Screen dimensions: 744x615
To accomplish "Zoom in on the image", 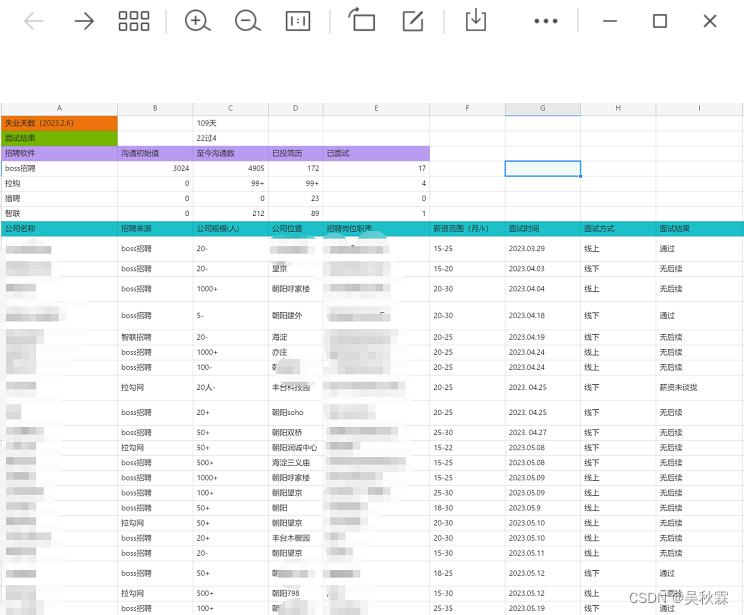I will pos(197,21).
